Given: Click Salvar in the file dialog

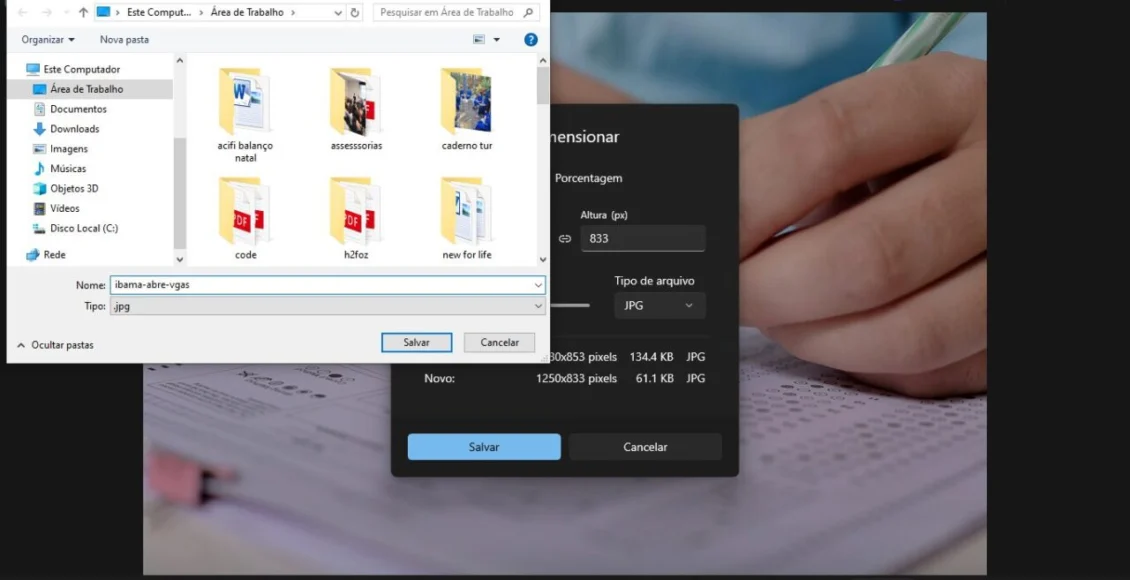Looking at the screenshot, I should coord(416,343).
